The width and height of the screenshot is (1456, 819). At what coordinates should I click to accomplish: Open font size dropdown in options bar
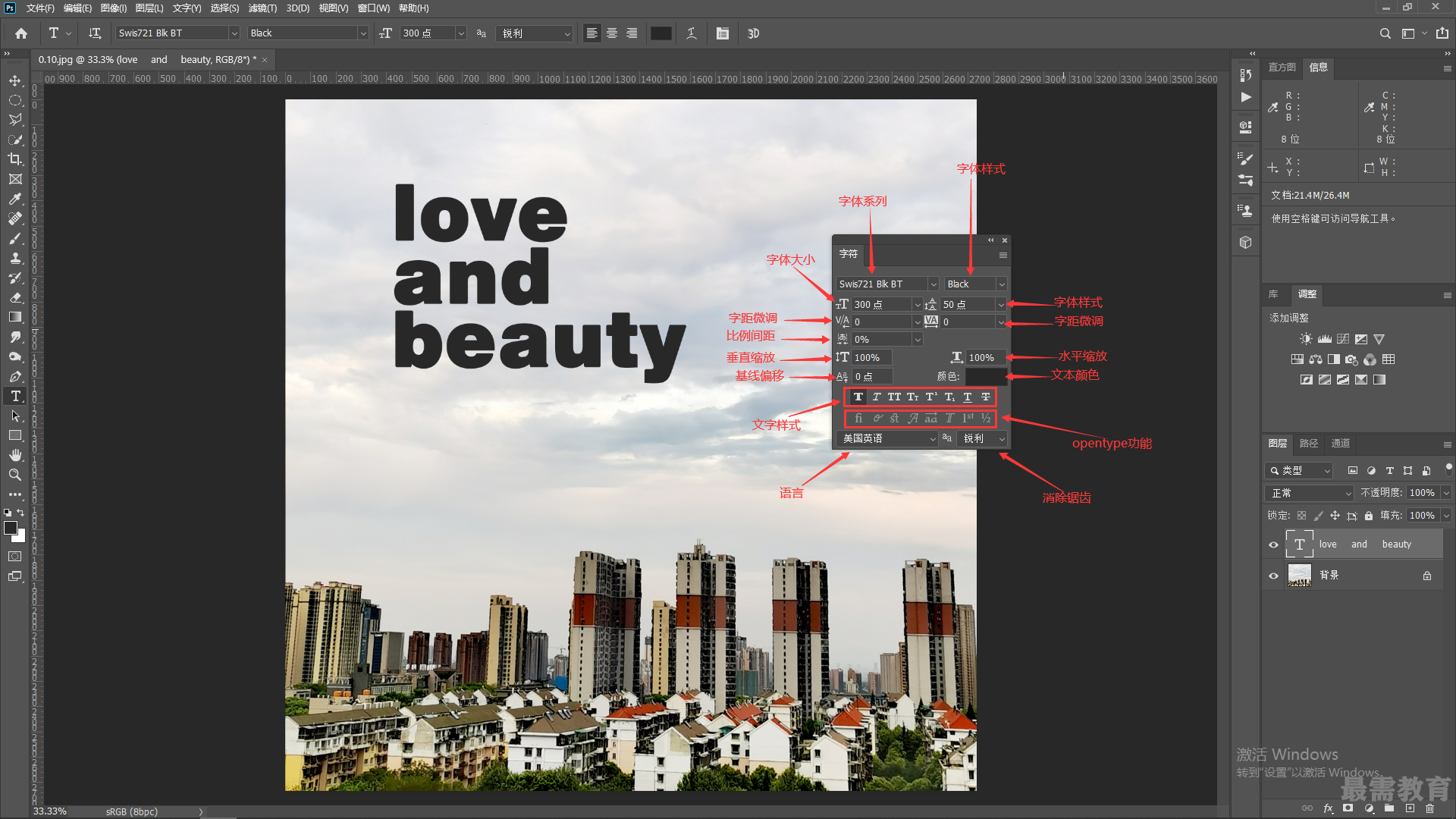(x=461, y=33)
